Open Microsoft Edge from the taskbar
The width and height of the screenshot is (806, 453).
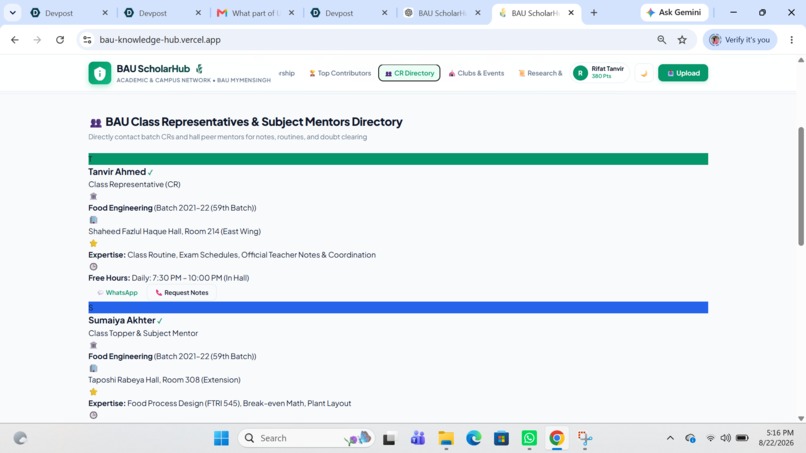tap(473, 438)
